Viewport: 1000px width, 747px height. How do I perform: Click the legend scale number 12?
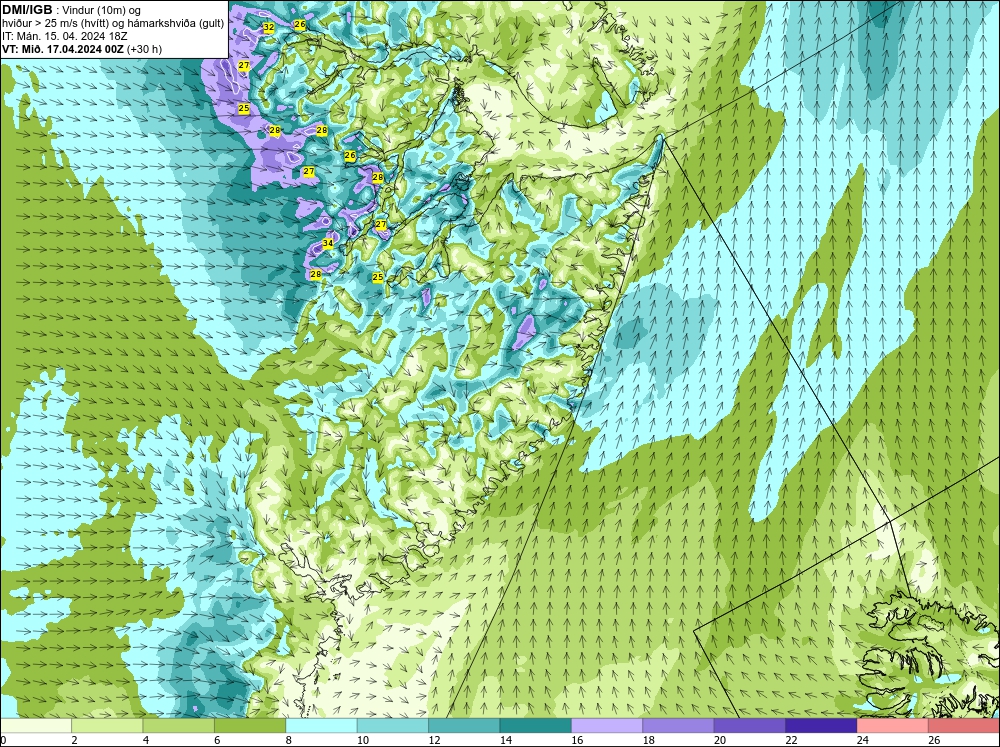[x=434, y=740]
